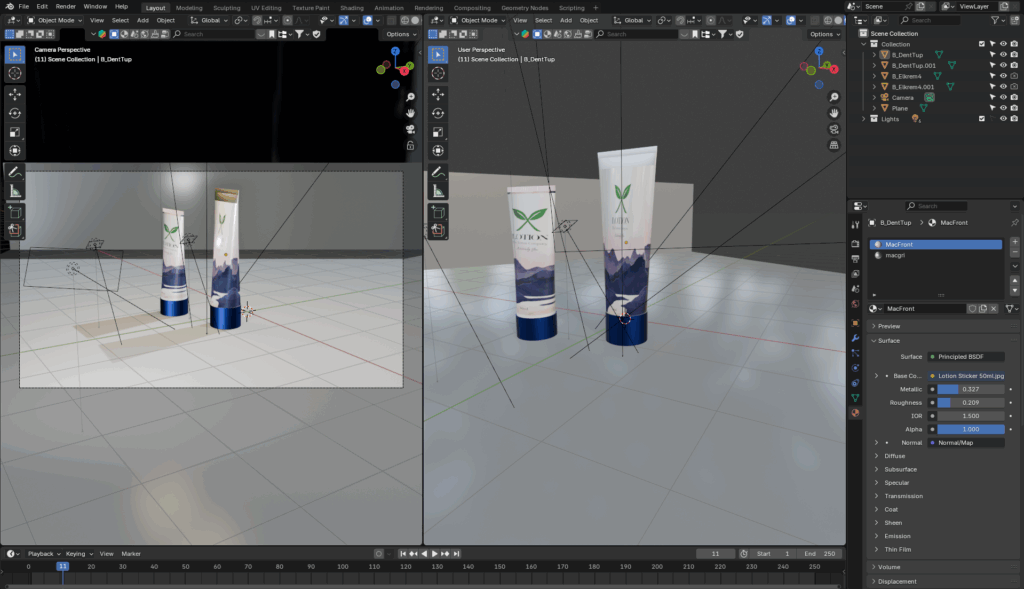Hide B_DentTup.001 in viewport with eye icon

pos(1003,65)
